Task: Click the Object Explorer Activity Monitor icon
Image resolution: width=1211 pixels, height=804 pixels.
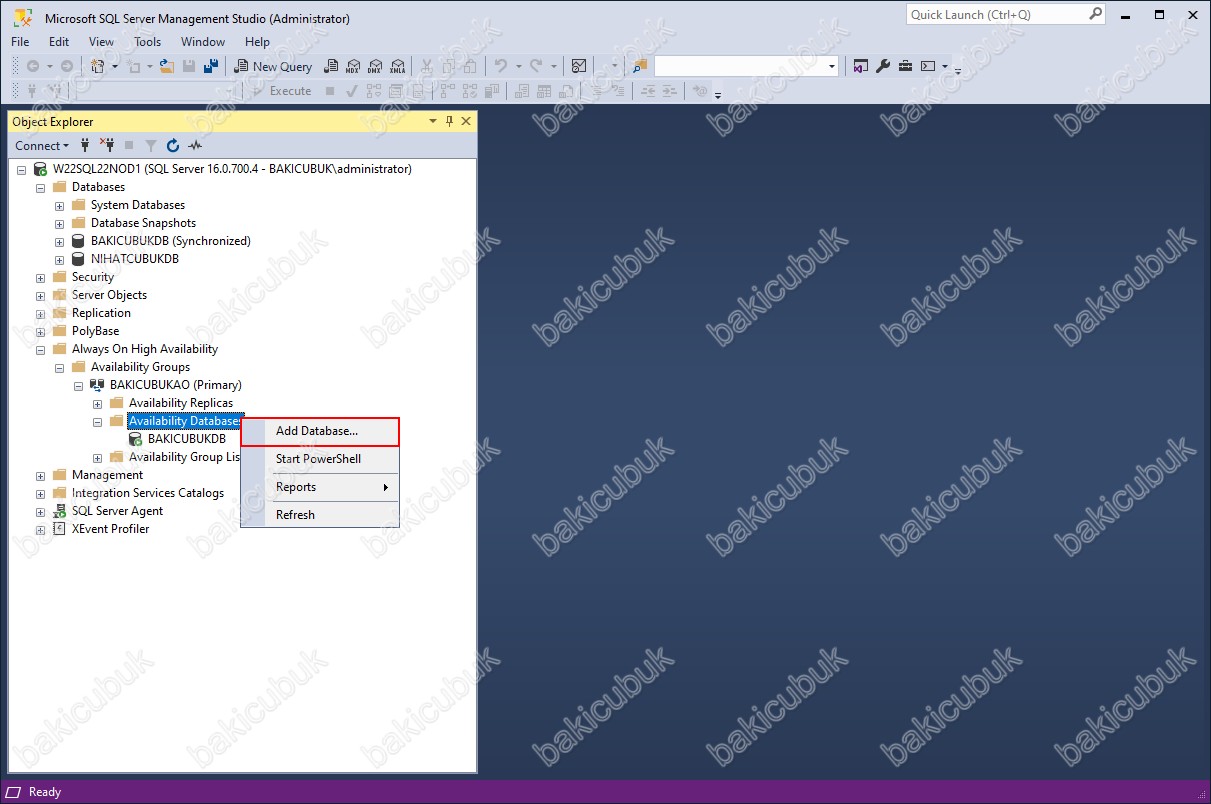Action: click(x=196, y=145)
